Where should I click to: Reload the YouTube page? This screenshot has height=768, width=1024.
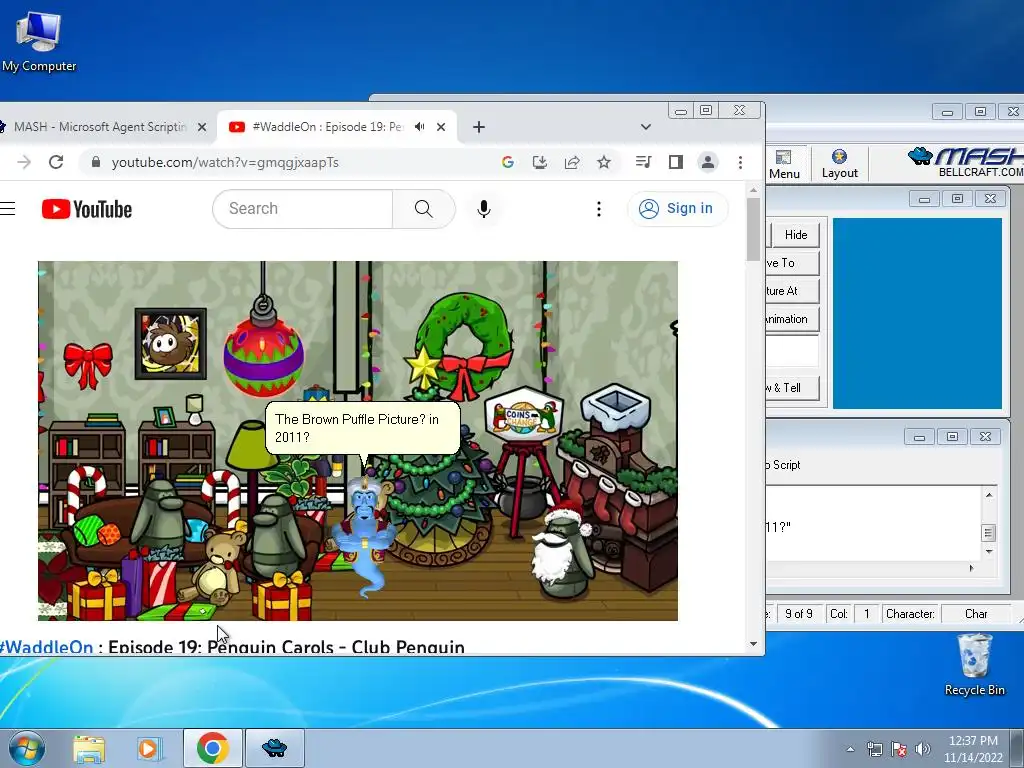click(x=56, y=162)
